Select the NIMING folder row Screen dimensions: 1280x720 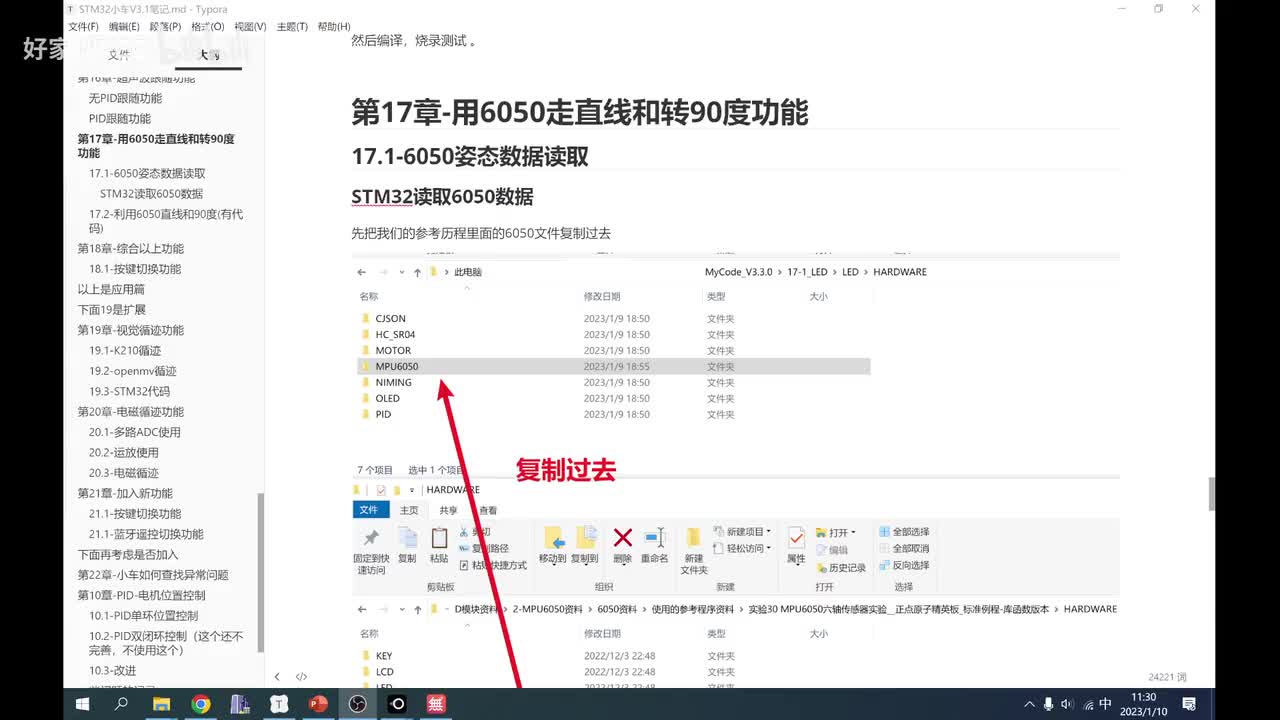point(613,382)
